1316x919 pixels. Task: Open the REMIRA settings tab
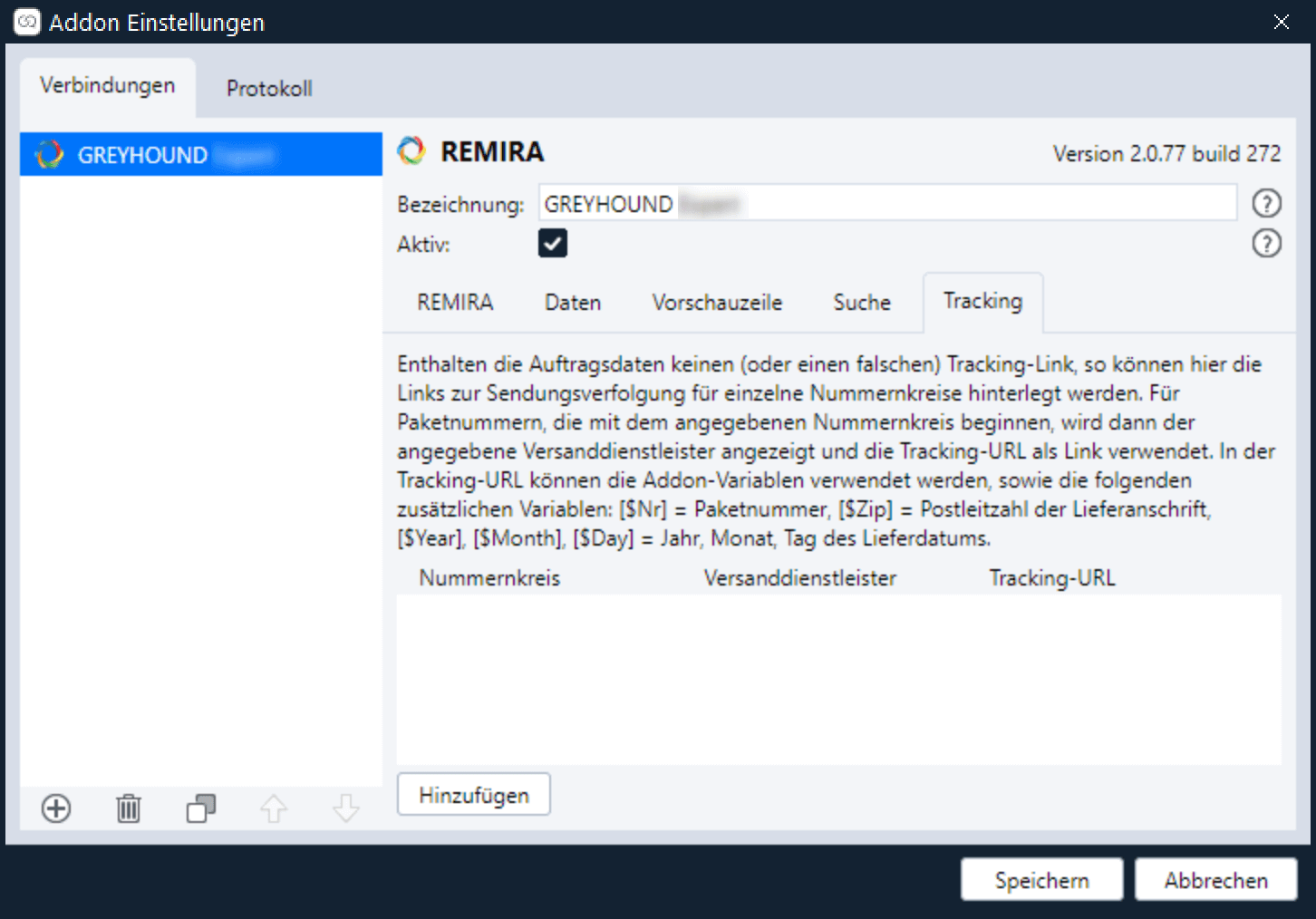coord(455,303)
